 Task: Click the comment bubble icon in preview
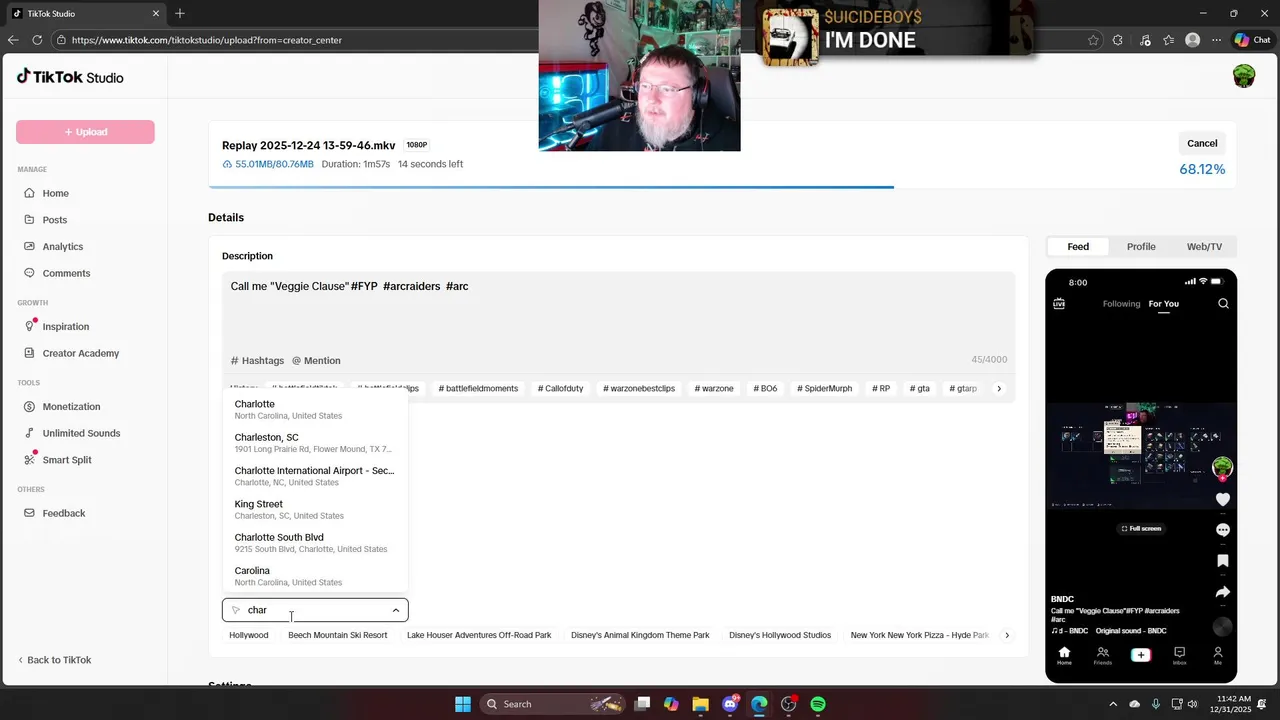1222,530
